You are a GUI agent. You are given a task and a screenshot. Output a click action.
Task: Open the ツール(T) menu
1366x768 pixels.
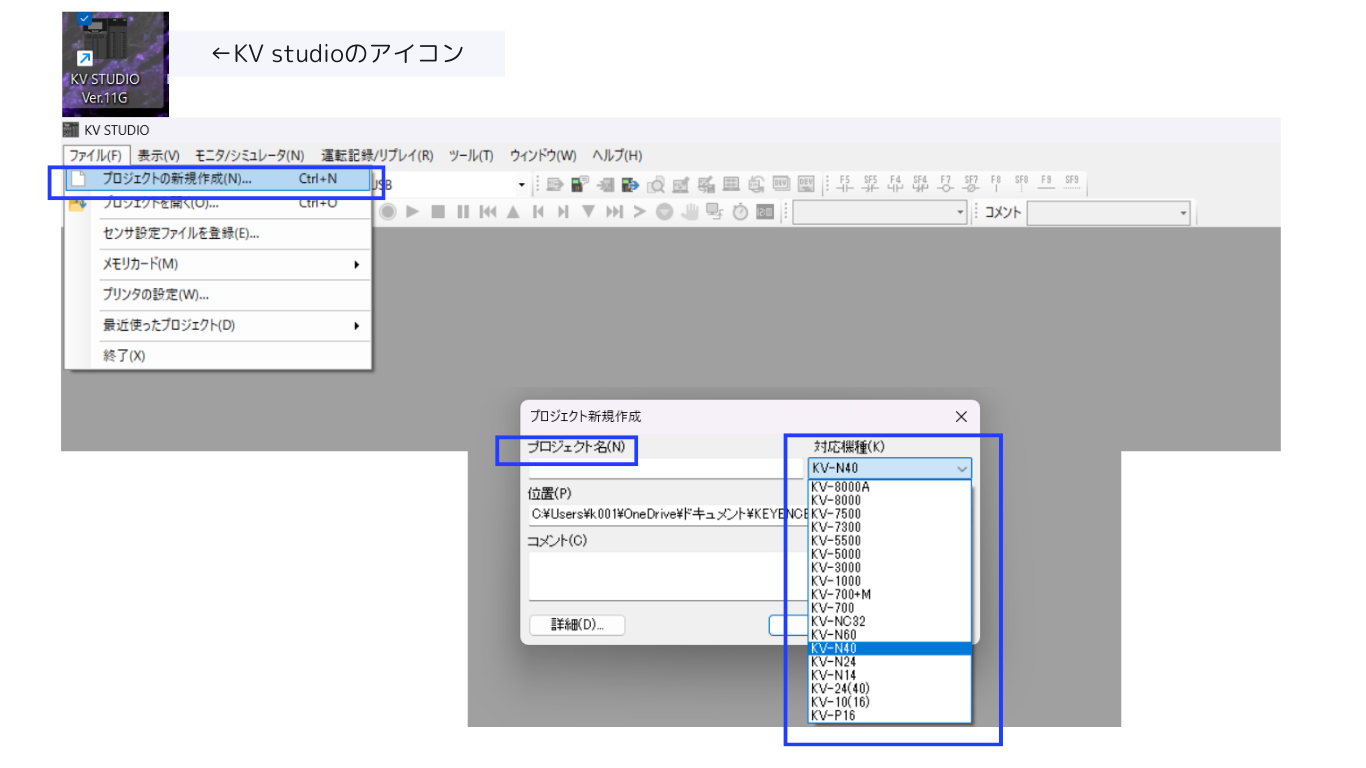pyautogui.click(x=471, y=155)
